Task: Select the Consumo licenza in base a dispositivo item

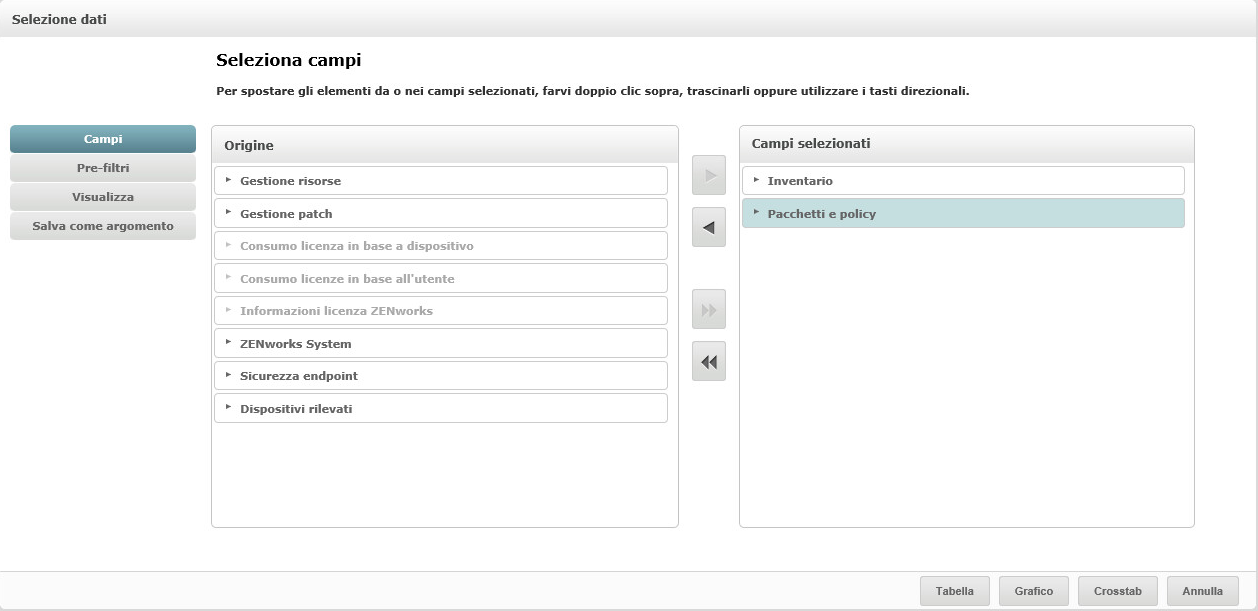Action: (x=356, y=246)
